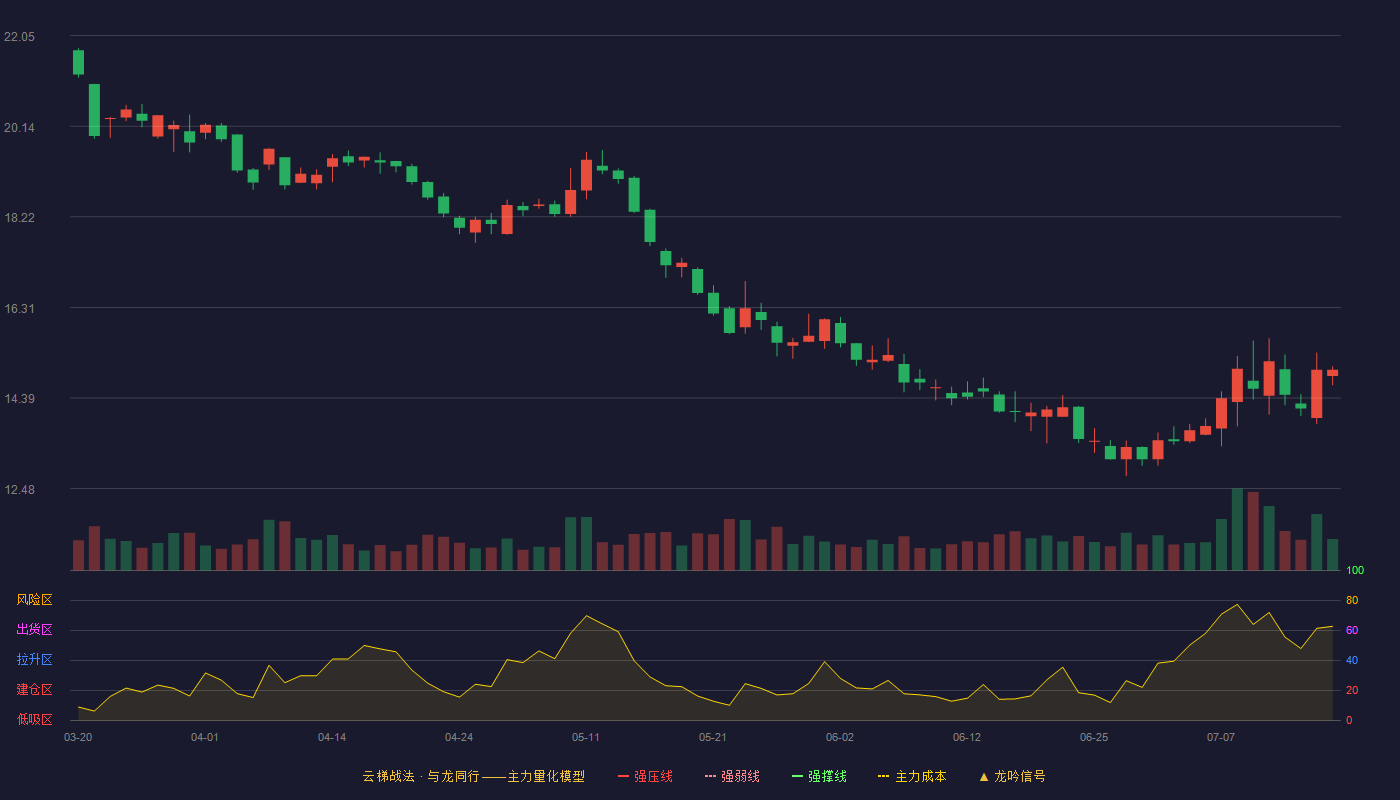Screen dimensions: 1400x800
Task: Click the 建仓区 zone label
Action: tap(34, 690)
